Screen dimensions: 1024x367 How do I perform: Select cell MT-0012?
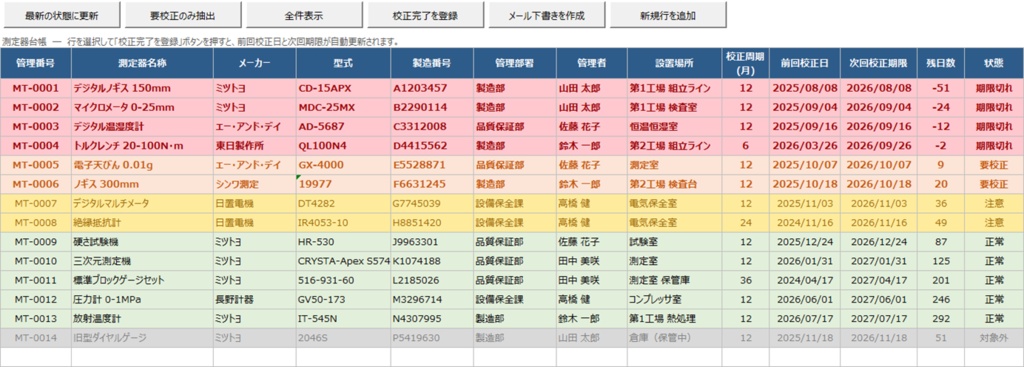click(36, 300)
